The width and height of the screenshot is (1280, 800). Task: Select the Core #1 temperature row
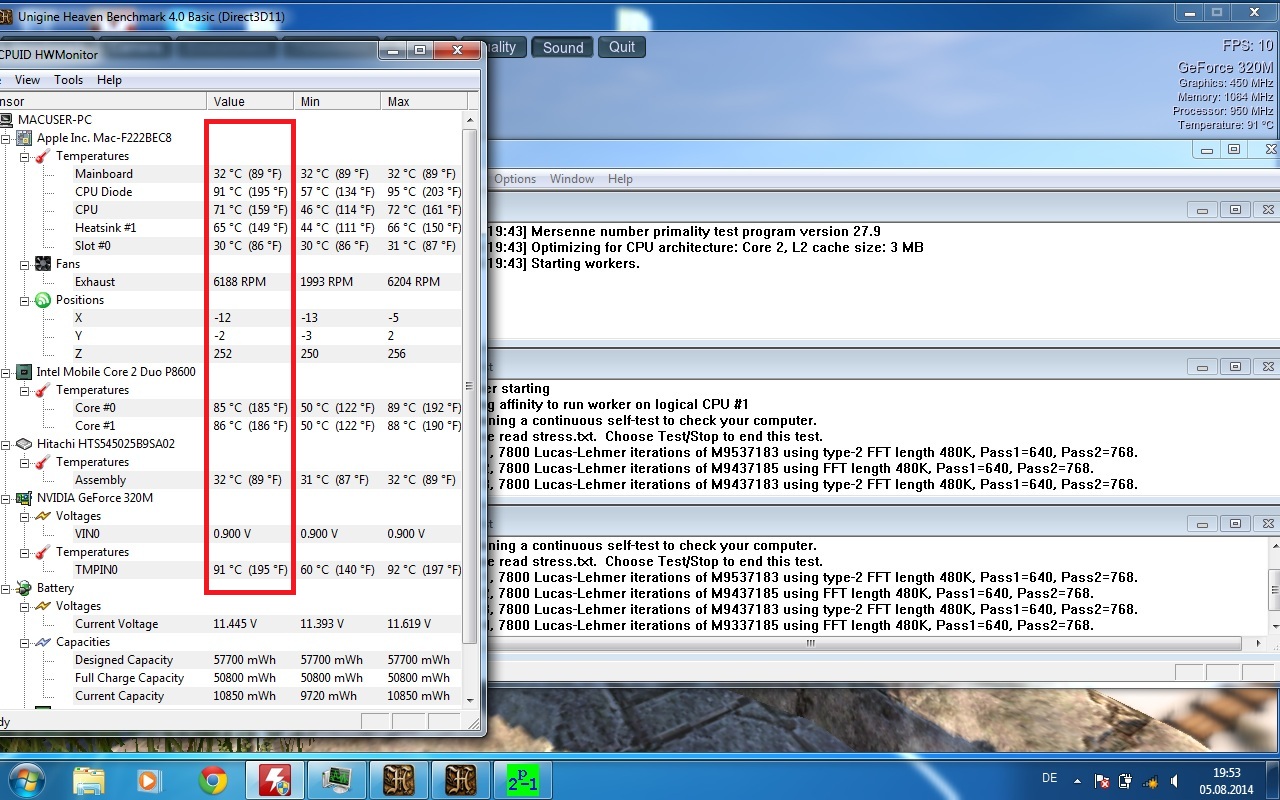coord(231,426)
